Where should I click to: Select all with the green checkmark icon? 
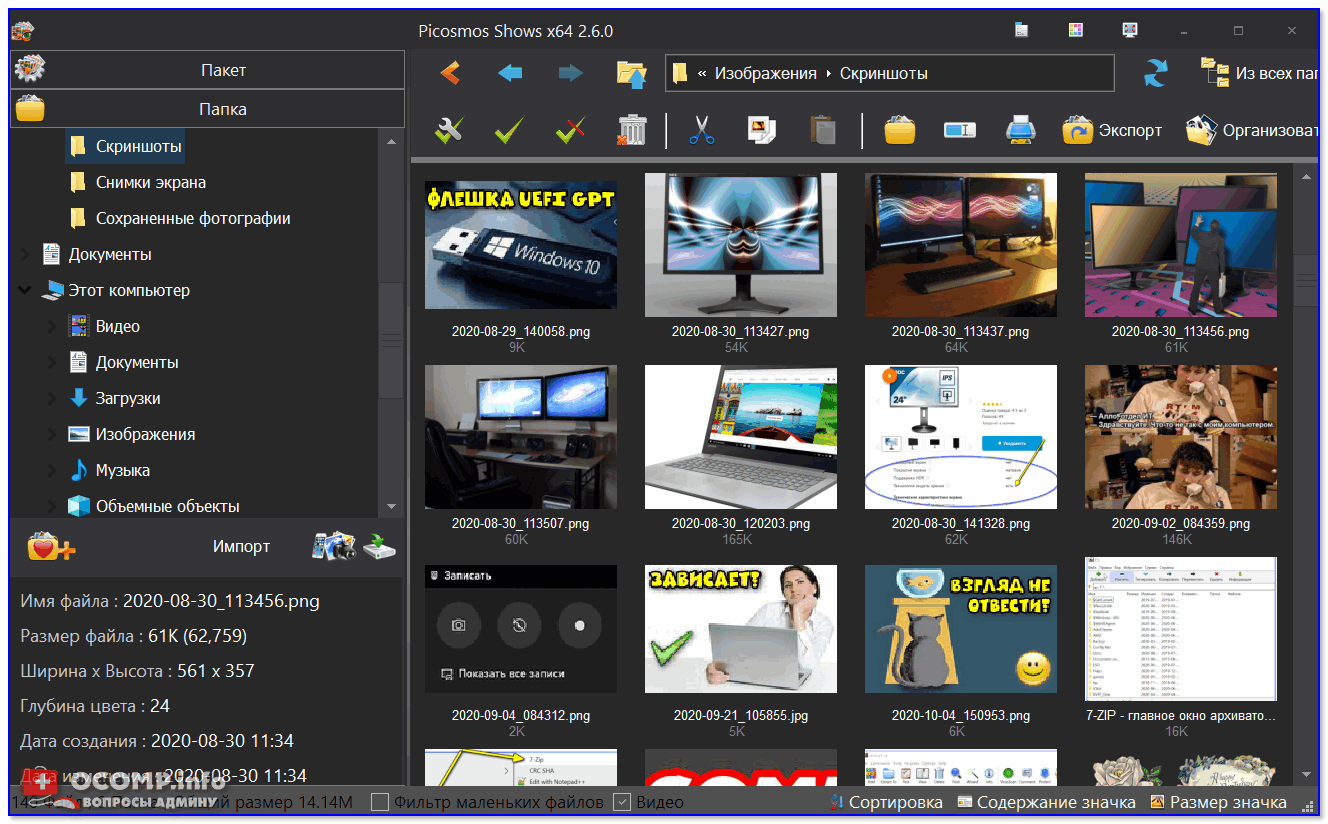point(510,130)
